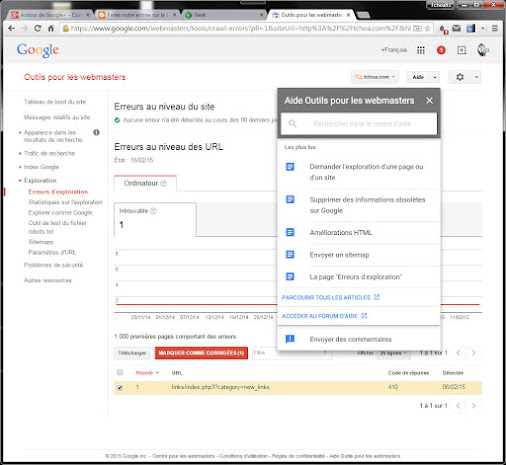
Task: Open the Google apps grid icon
Action: [421, 50]
